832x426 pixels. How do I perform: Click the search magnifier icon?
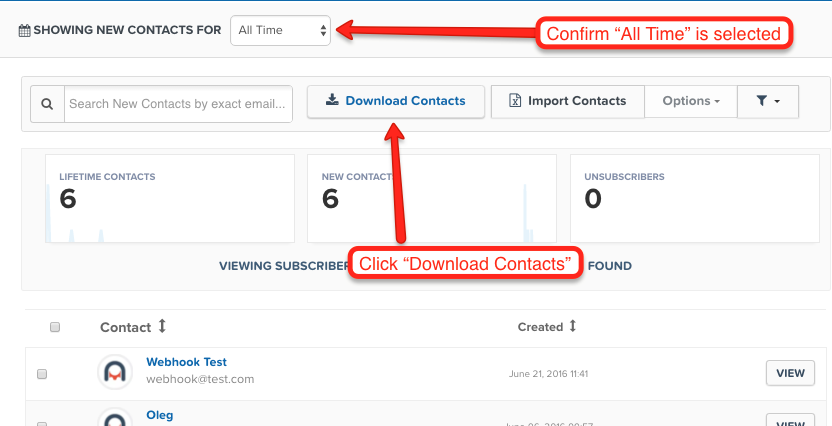(x=47, y=104)
